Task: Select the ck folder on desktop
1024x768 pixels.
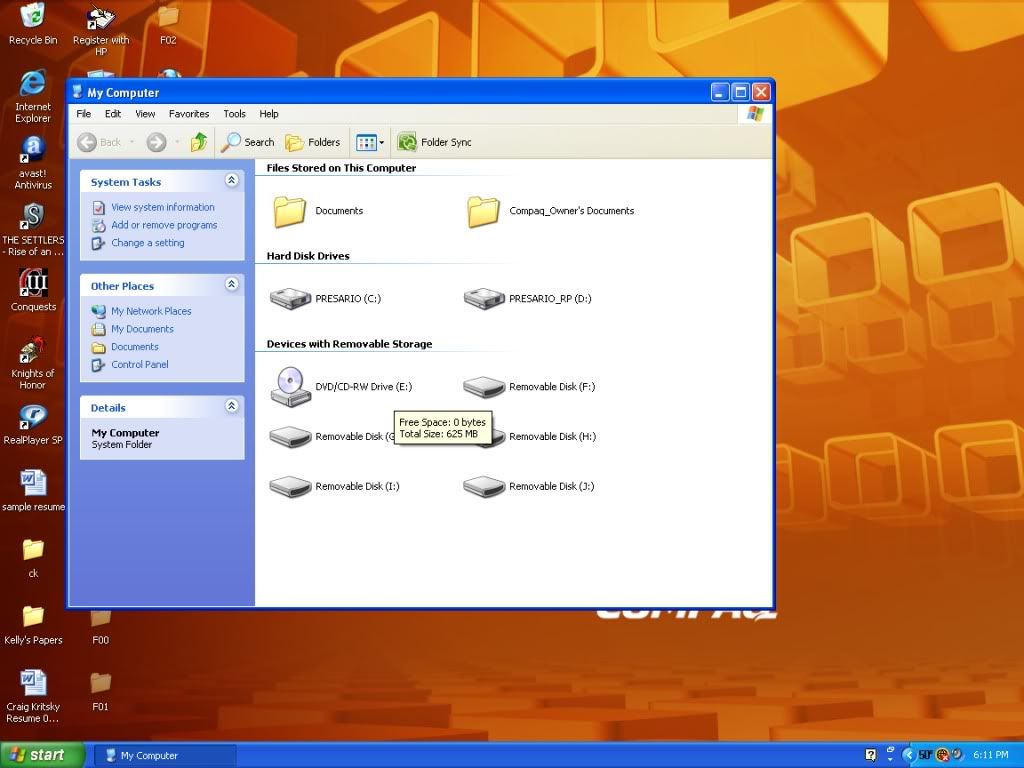Action: 33,558
